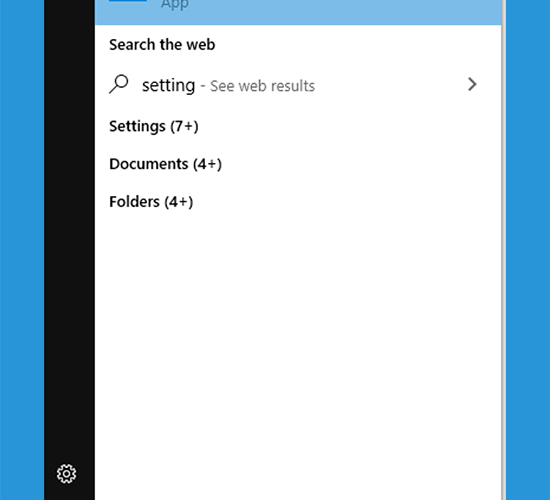The image size is (550, 500).
Task: Expand web results with the right chevron arrow
Action: 472,84
